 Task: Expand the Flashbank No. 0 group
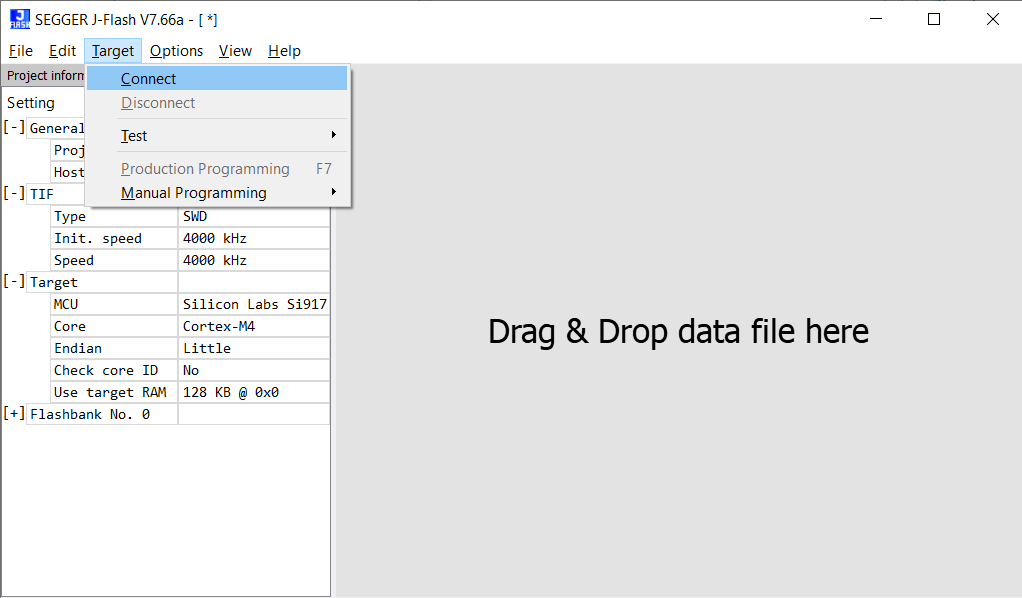click(x=14, y=413)
